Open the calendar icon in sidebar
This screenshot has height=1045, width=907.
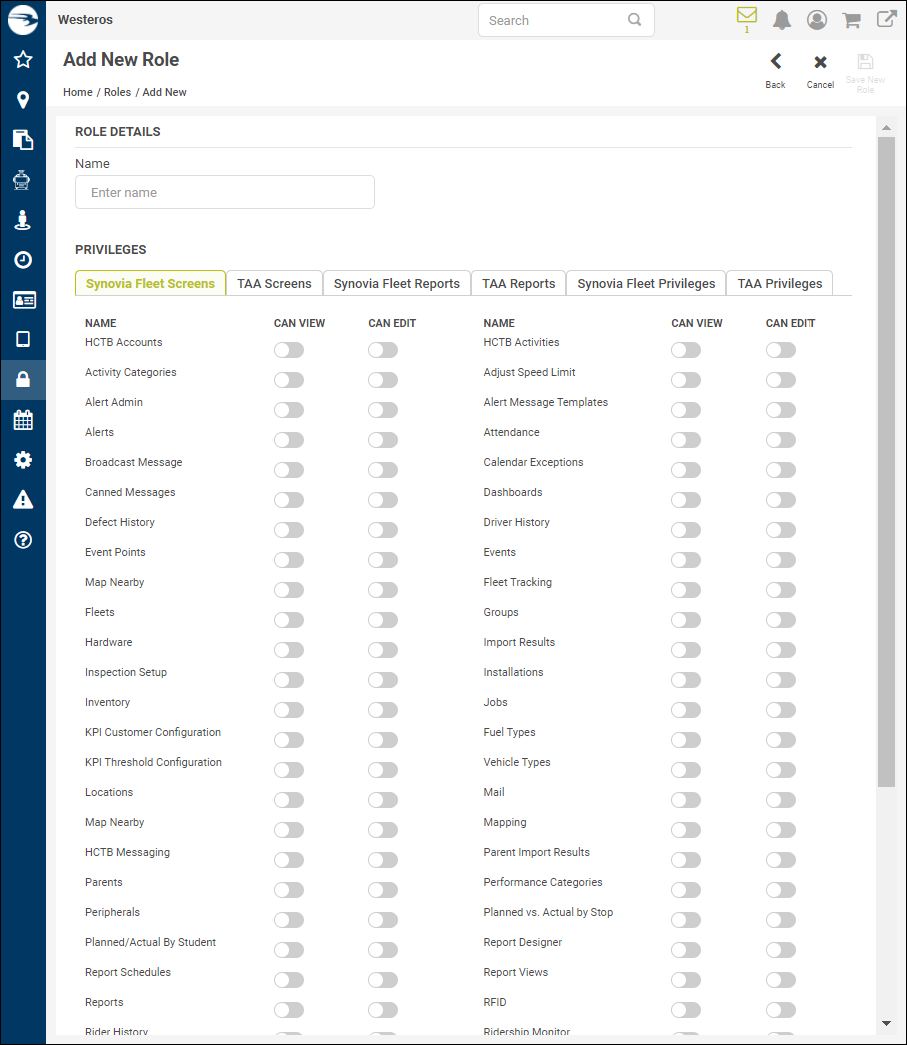coord(23,420)
